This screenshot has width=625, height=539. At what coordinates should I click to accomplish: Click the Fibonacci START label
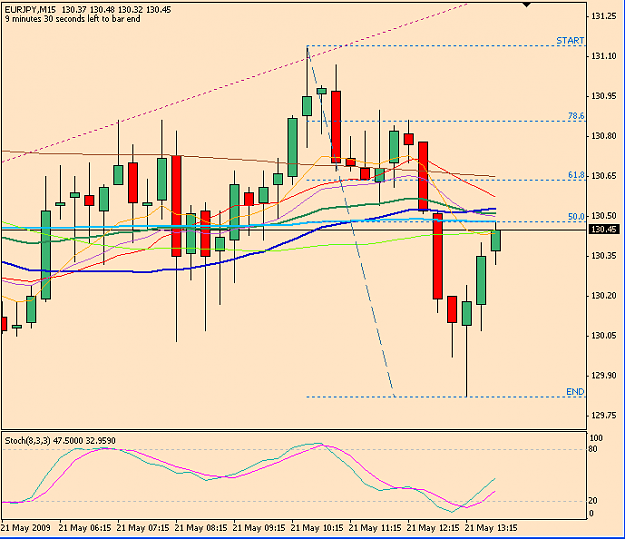click(570, 41)
